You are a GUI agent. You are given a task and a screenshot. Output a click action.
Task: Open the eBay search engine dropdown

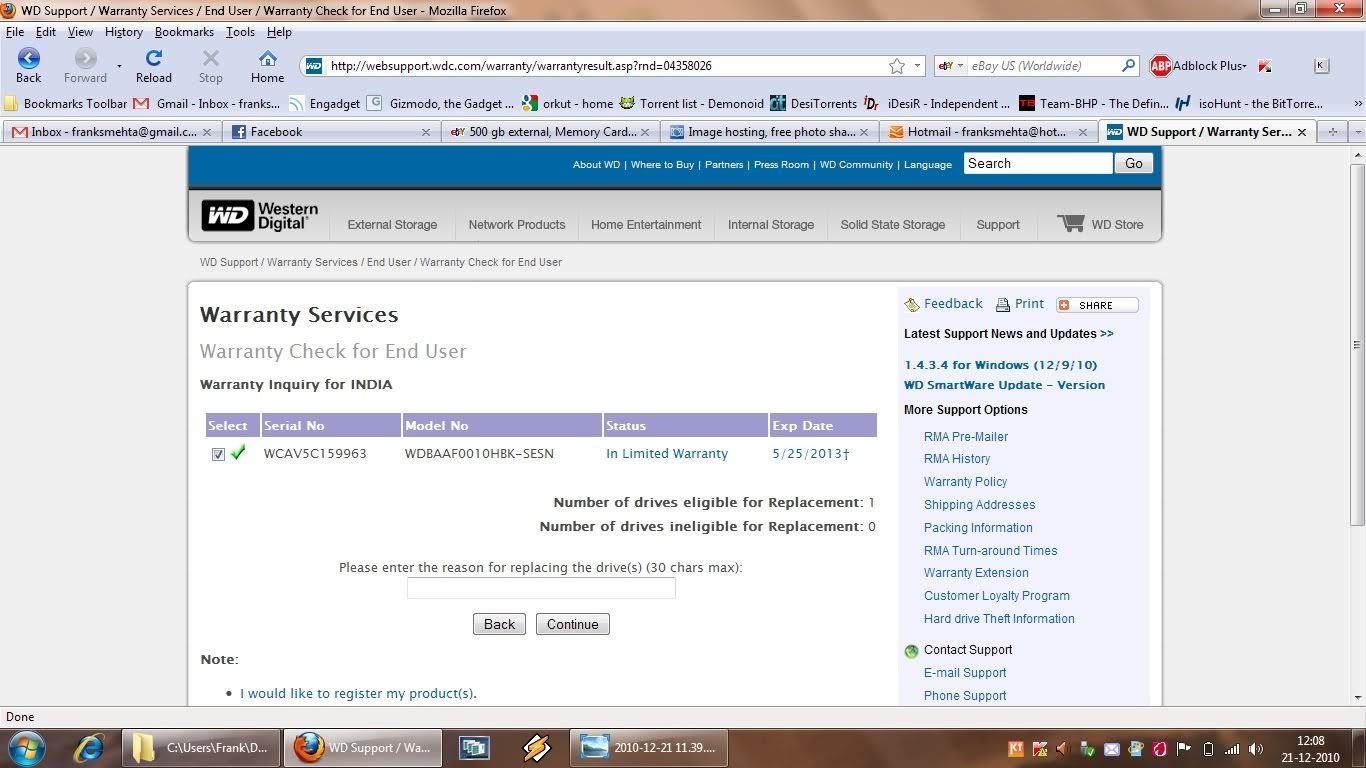951,66
